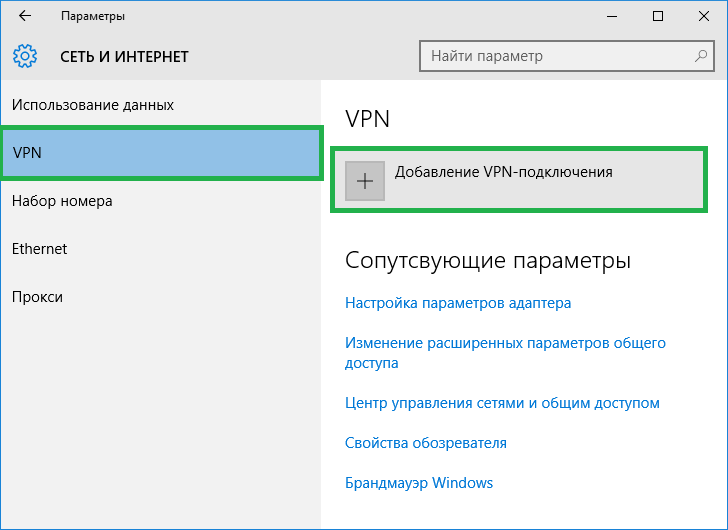Screen dimensions: 728x530
Task: Click the Добавление VPN-подключения label
Action: coord(503,172)
